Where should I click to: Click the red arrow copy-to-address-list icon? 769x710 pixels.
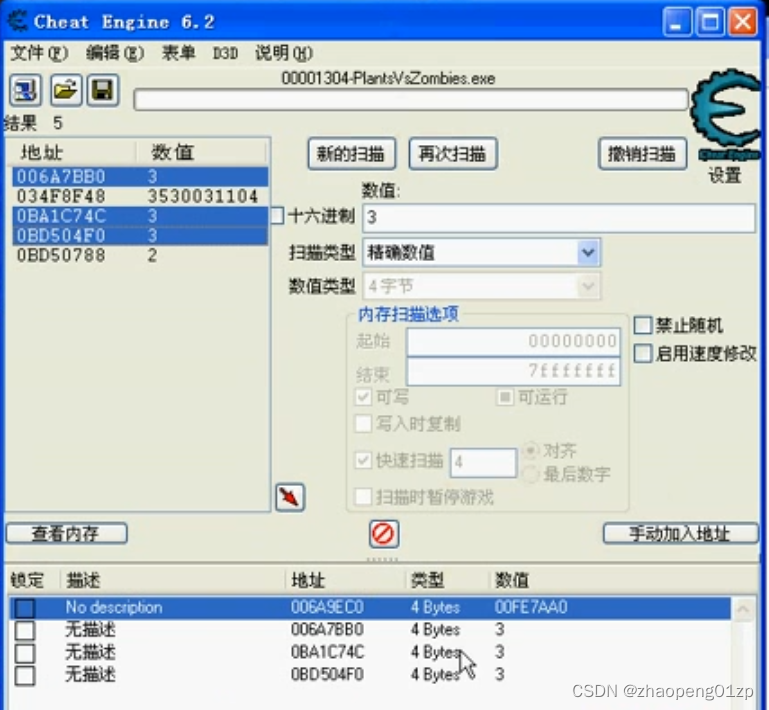290,498
